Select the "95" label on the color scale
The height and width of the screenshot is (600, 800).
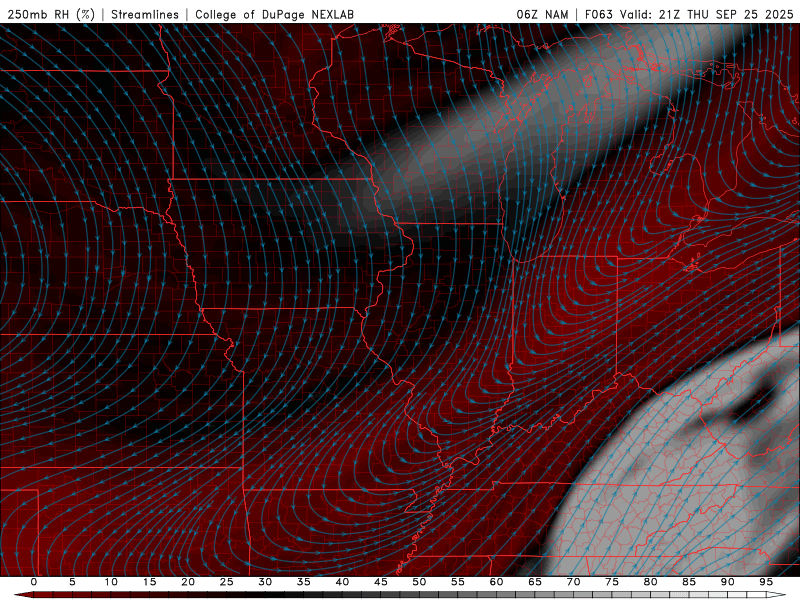[x=766, y=582]
